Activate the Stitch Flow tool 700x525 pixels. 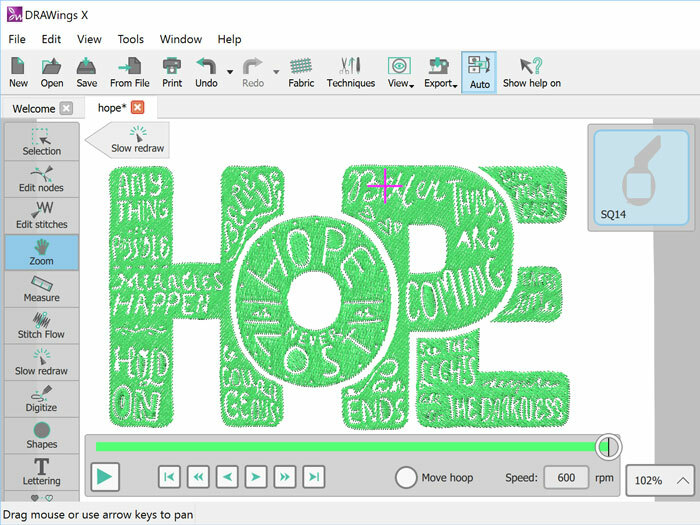(42, 325)
